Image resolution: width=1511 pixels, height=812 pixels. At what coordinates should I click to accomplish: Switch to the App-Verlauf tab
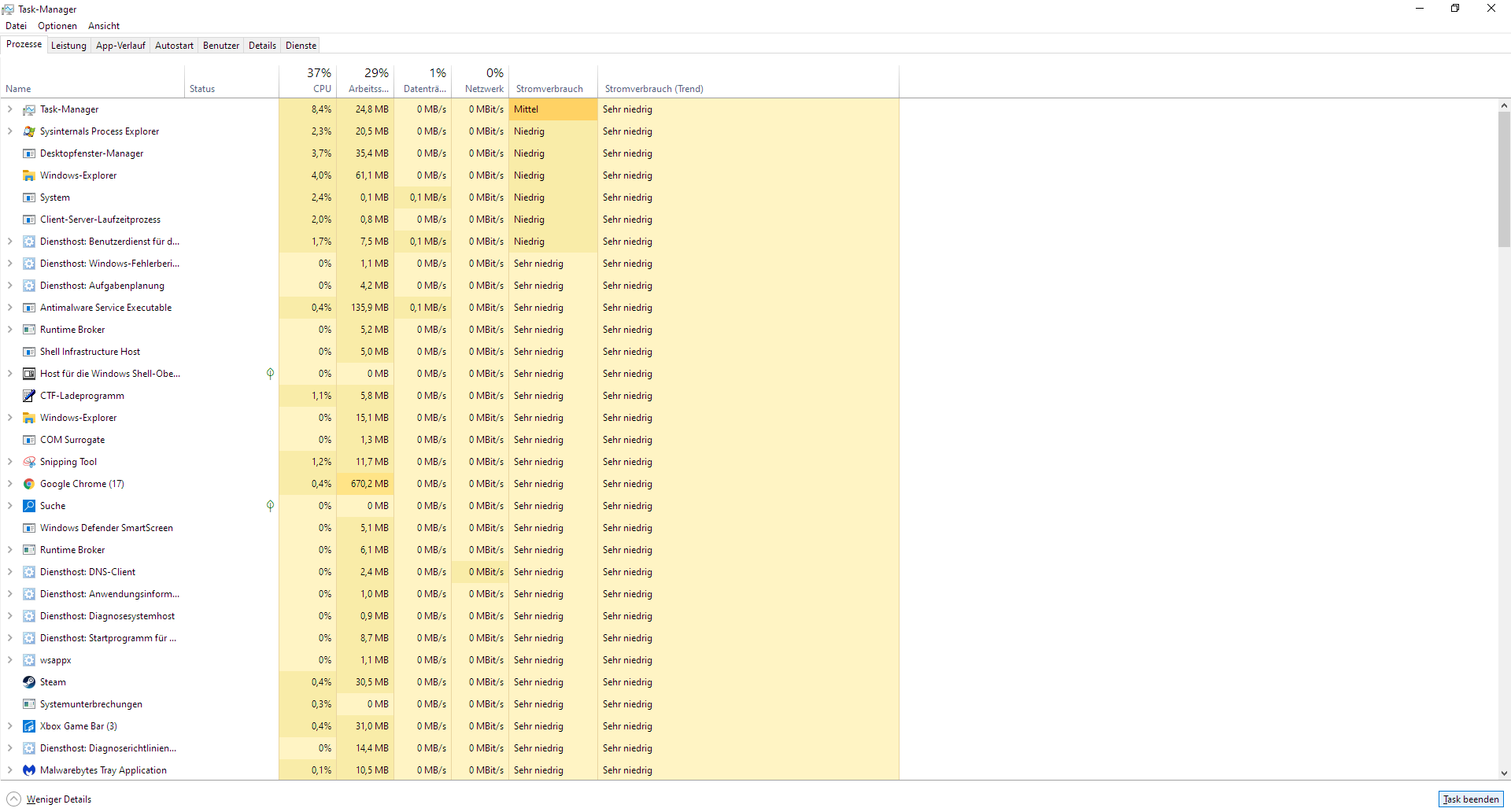[x=120, y=46]
